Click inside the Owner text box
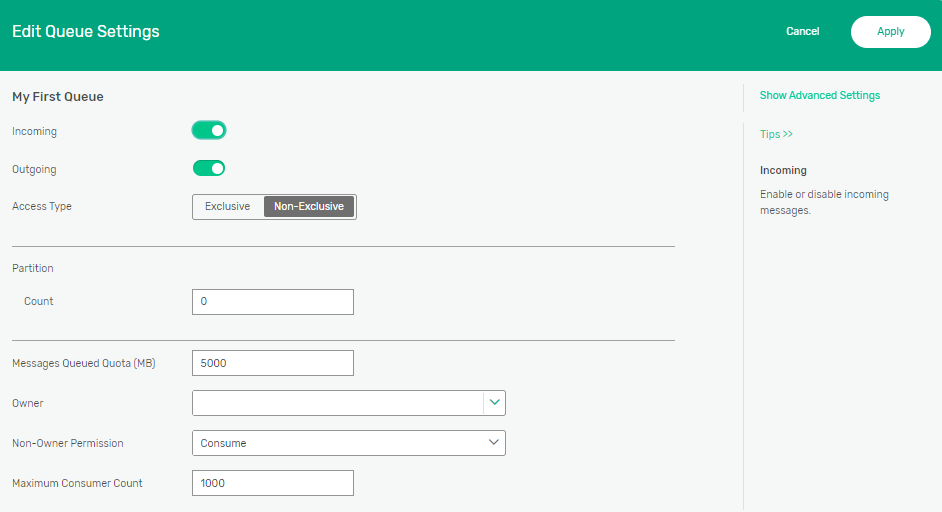The height and width of the screenshot is (512, 942). click(x=337, y=403)
